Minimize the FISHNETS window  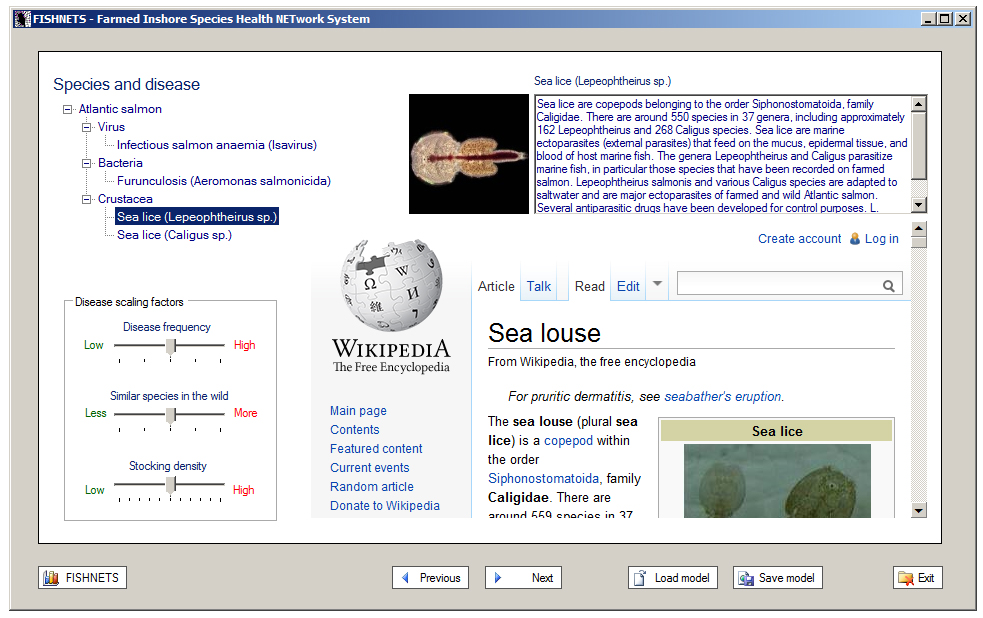pyautogui.click(x=928, y=19)
